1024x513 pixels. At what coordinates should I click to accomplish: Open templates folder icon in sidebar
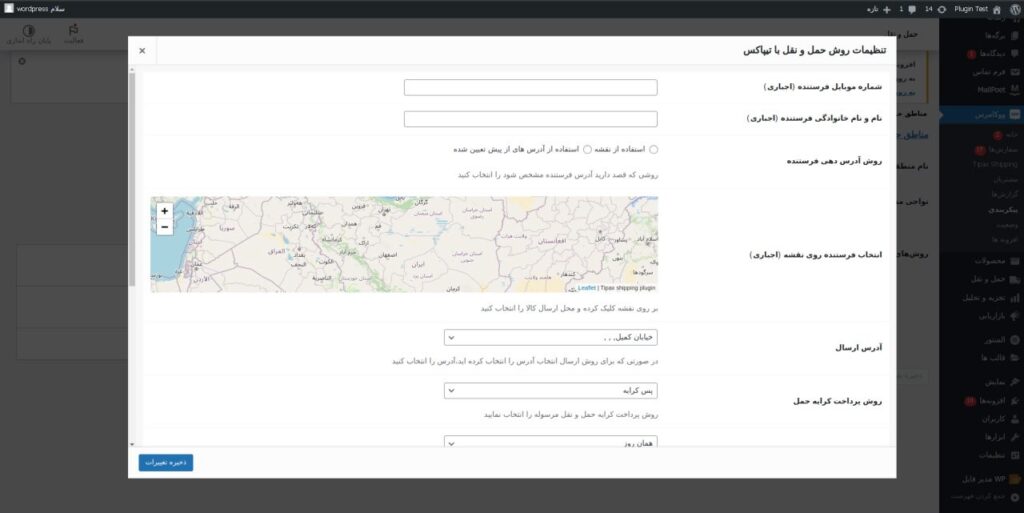[1014, 358]
